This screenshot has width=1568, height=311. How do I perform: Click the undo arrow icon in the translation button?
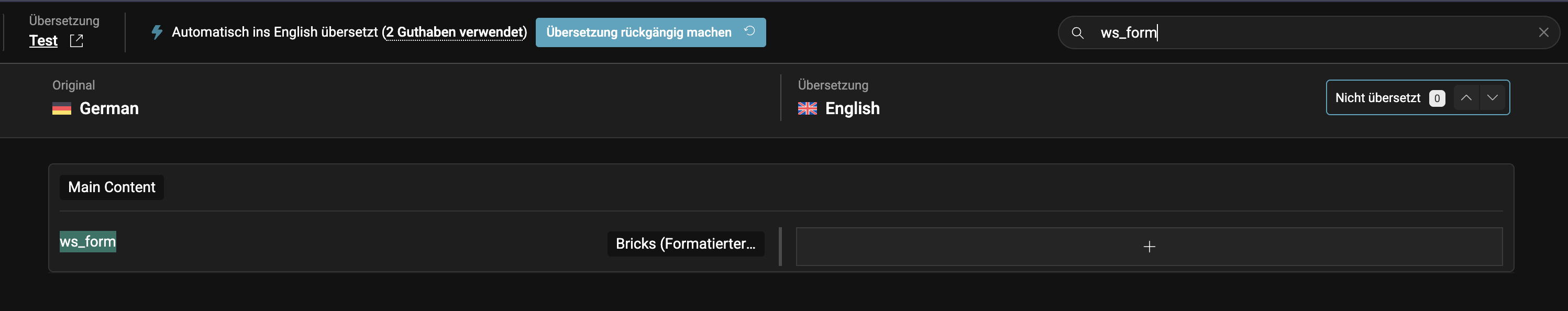click(749, 31)
